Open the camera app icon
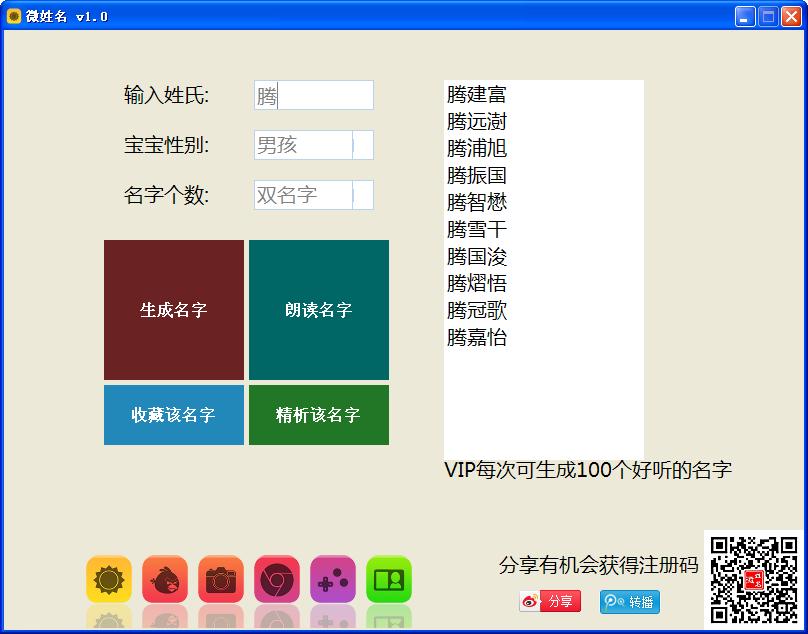Image resolution: width=808 pixels, height=634 pixels. coord(221,580)
